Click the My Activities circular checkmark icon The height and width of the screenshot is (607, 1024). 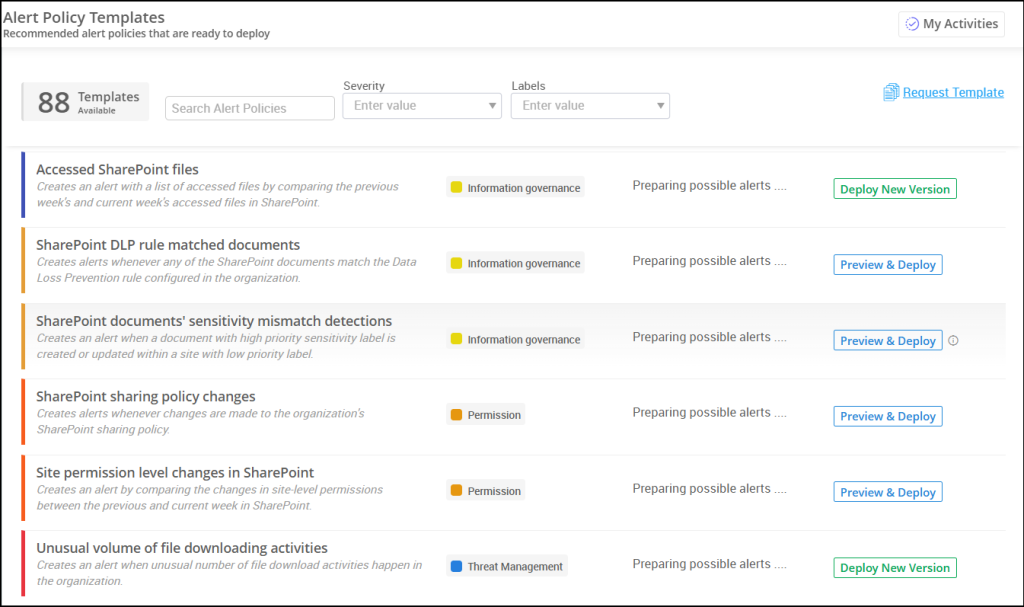pyautogui.click(x=913, y=23)
